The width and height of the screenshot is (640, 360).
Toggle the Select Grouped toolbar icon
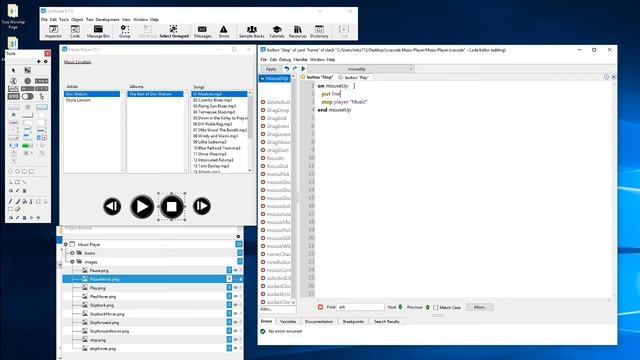point(174,31)
